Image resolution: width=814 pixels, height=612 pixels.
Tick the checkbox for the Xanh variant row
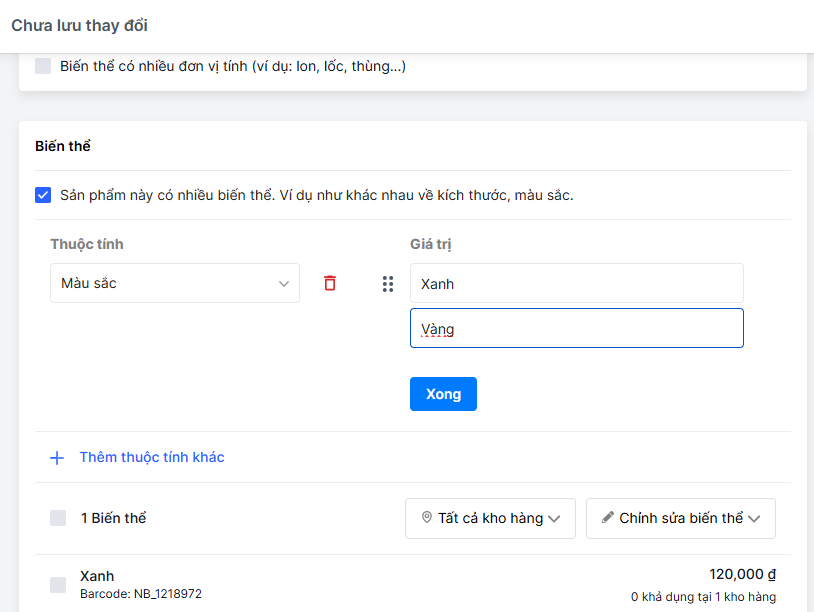[x=58, y=584]
